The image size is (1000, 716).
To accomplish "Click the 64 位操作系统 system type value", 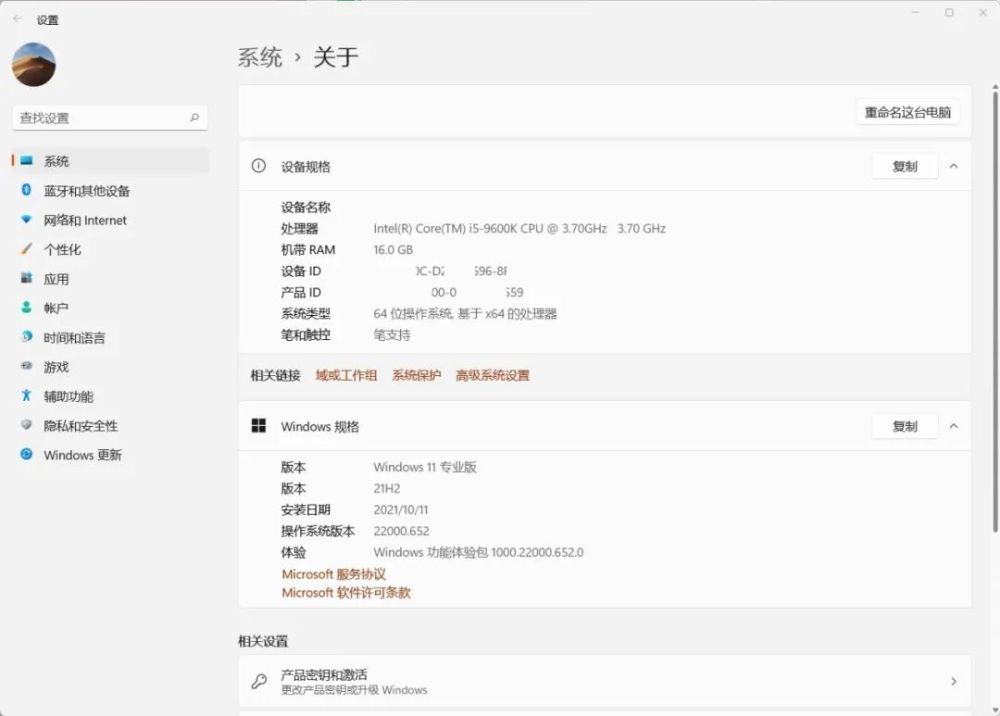I will point(465,314).
